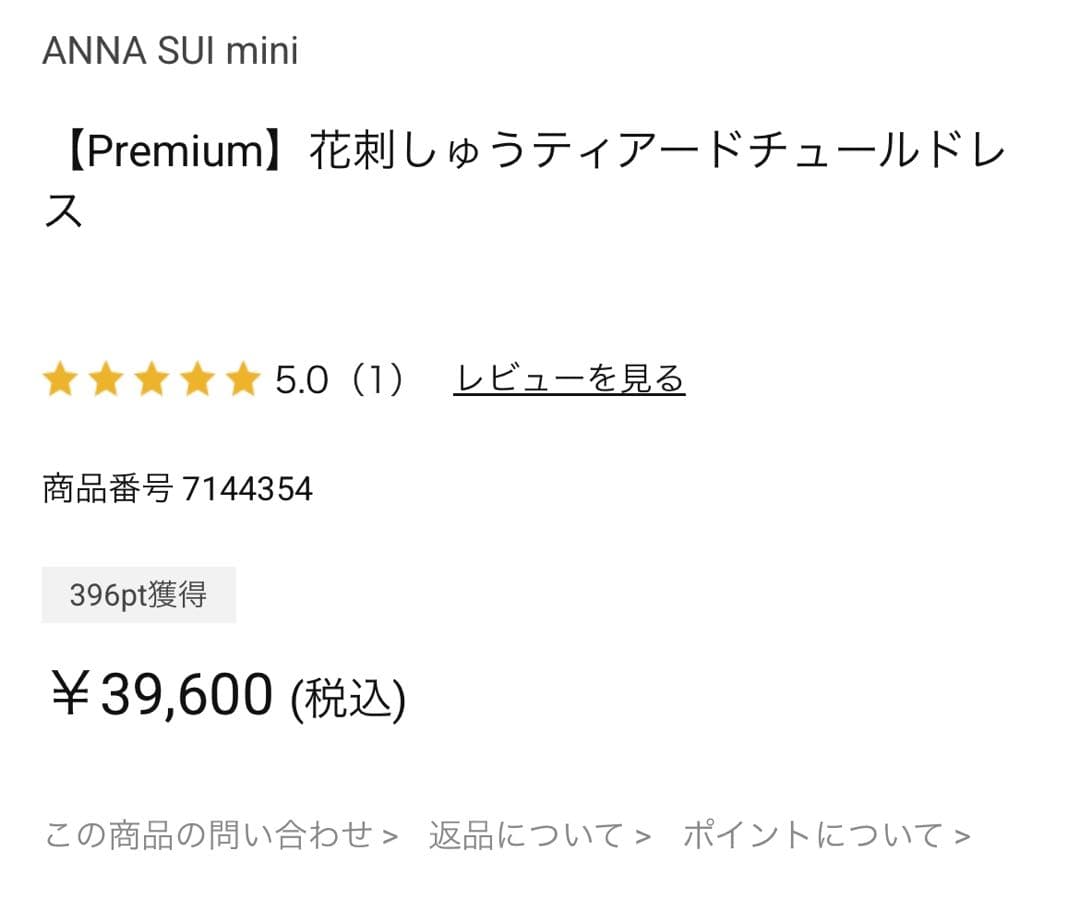Click the arrow after ポイントについて
The width and height of the screenshot is (1080, 924).
click(962, 837)
